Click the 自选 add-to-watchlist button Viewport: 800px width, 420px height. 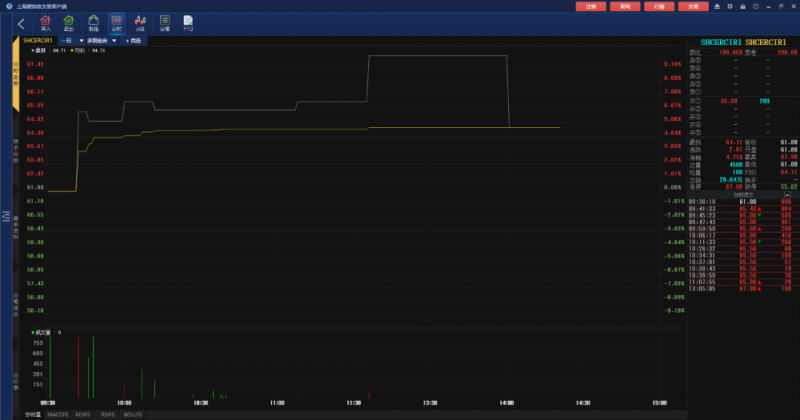coord(133,40)
